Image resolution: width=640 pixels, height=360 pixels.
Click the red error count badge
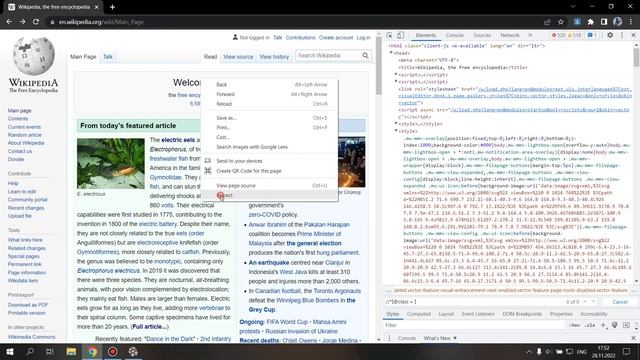click(x=558, y=36)
